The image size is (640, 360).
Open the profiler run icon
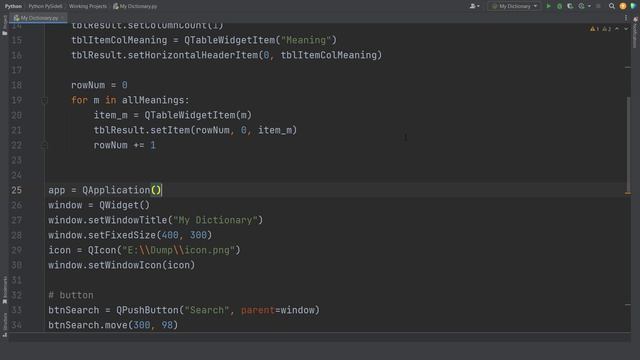point(581,6)
